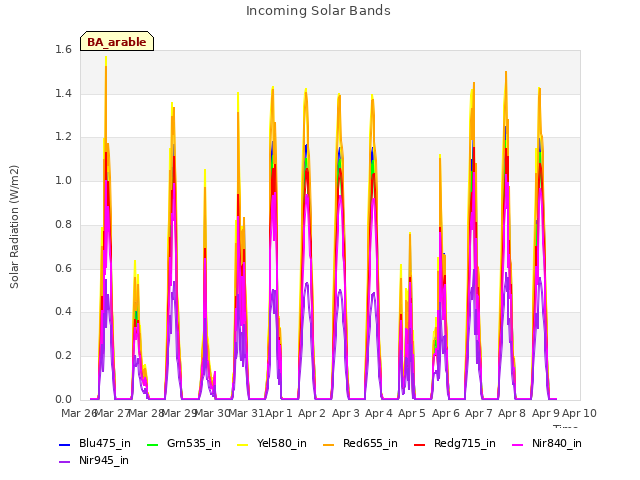Click the Apr 2 x-axis date label
This screenshot has width=640, height=480.
(x=312, y=413)
